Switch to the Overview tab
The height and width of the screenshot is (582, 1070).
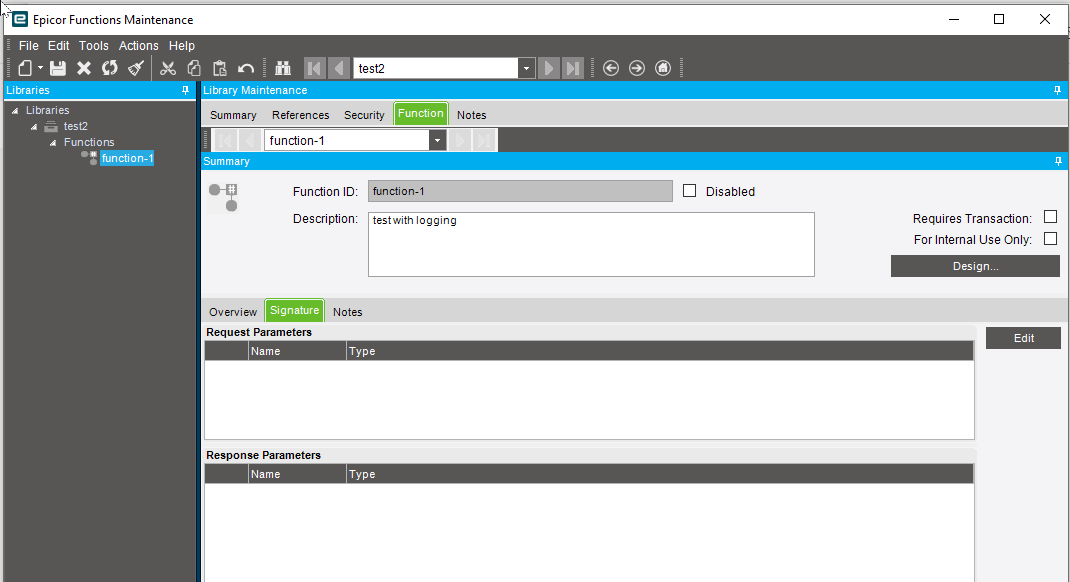coord(233,312)
